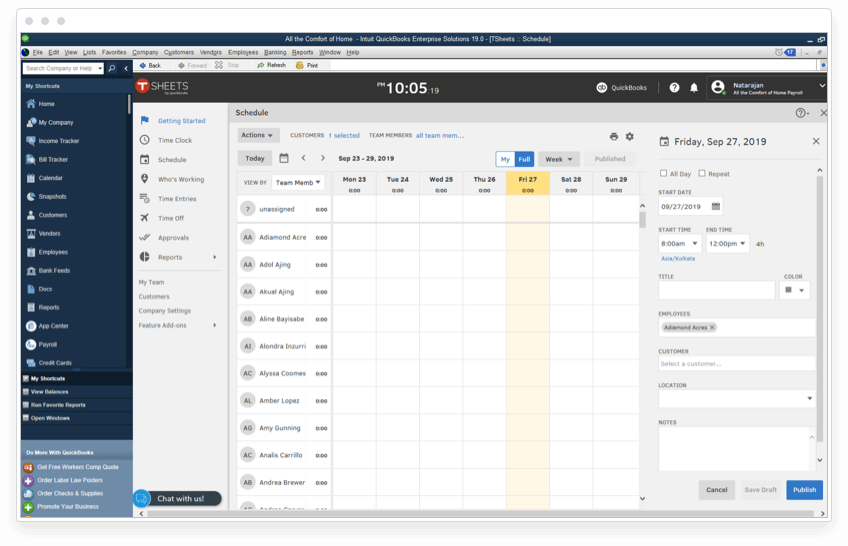Open the Week view dropdown

(x=559, y=159)
